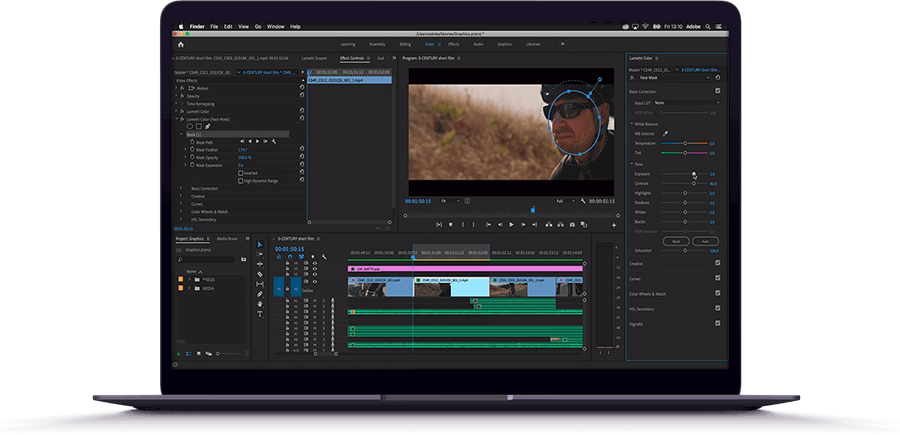The height and width of the screenshot is (435, 900).
Task: Expand the MEDIA bin folder
Action: coord(189,288)
